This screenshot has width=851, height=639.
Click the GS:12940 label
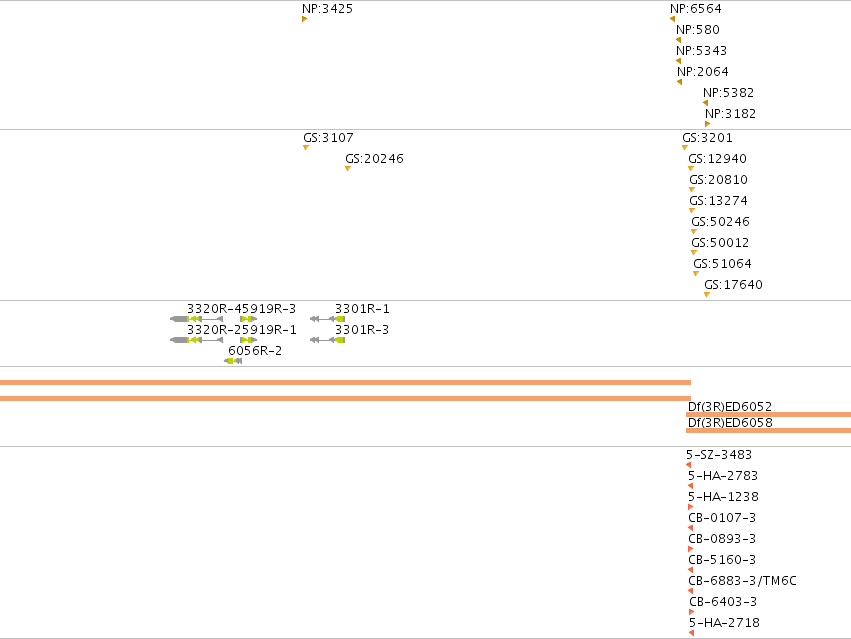(717, 159)
